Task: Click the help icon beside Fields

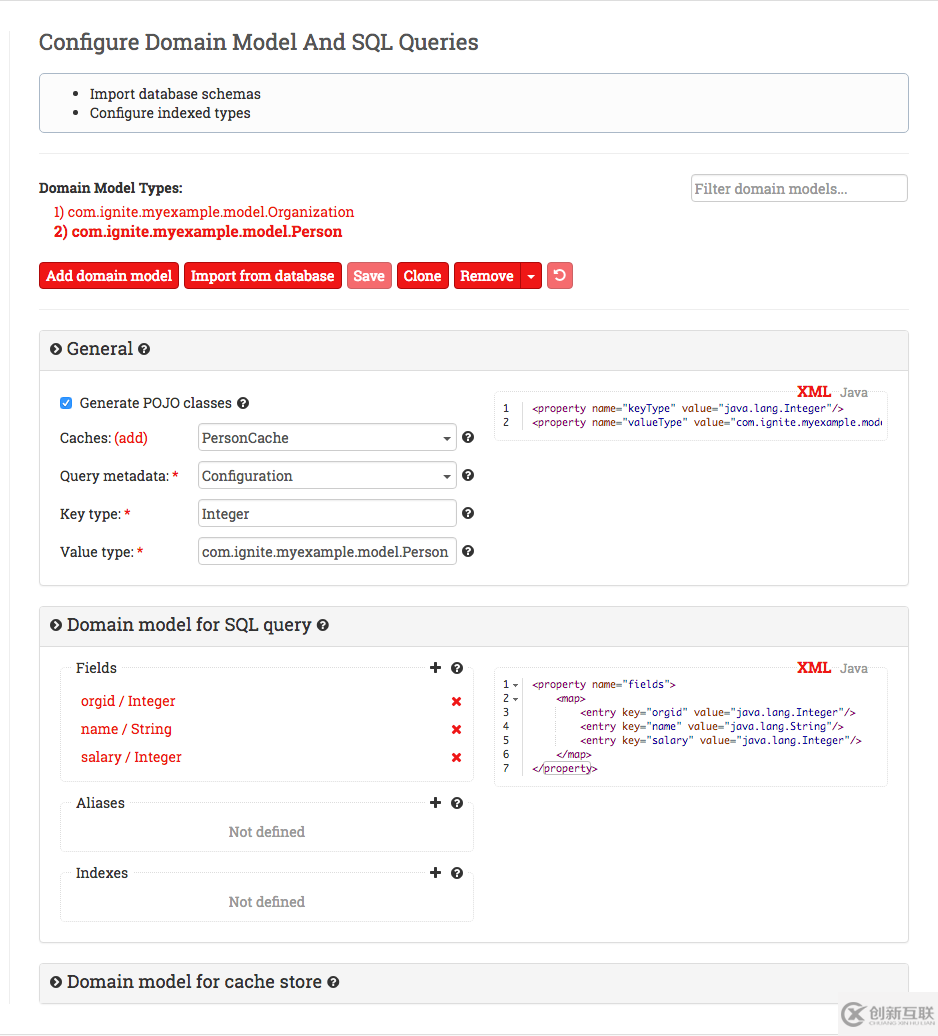Action: (457, 668)
